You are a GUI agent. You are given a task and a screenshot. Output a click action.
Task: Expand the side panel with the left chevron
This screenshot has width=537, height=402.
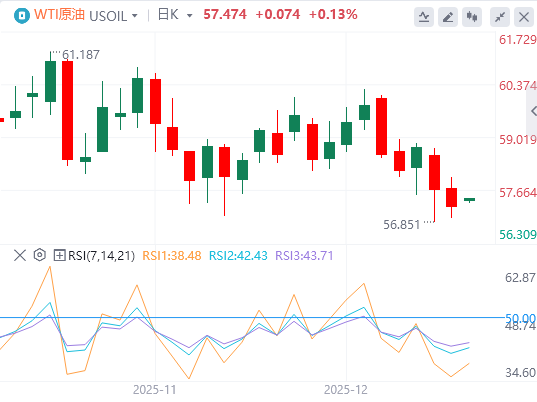point(533,111)
